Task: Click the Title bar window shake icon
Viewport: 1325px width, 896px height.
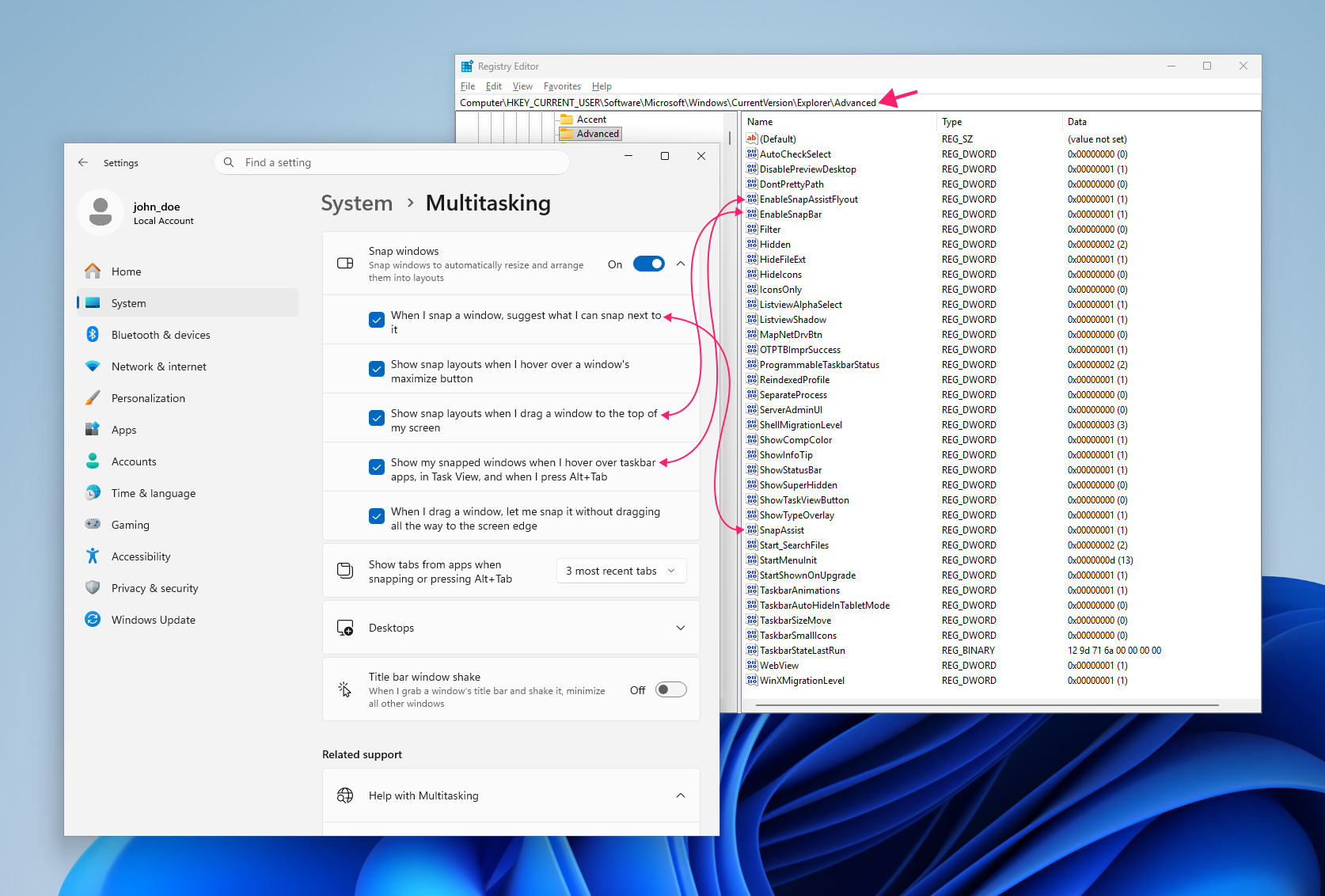Action: coord(345,689)
